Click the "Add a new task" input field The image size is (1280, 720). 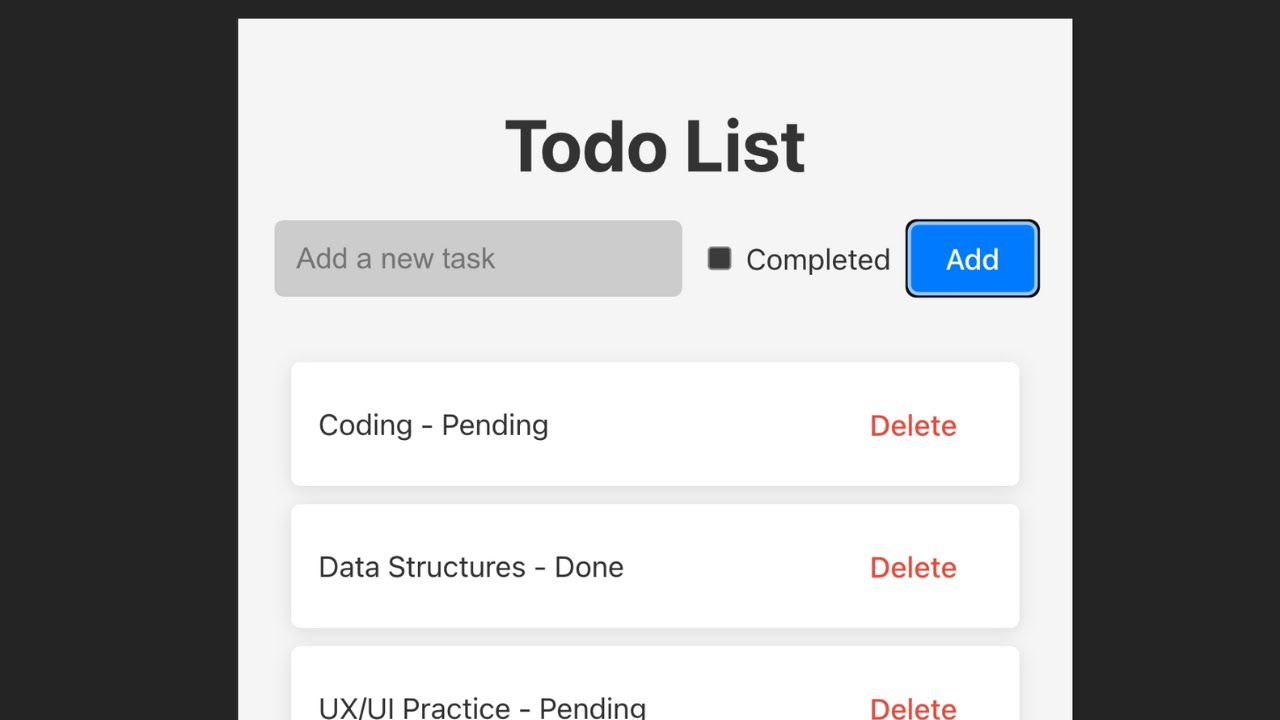pyautogui.click(x=478, y=259)
